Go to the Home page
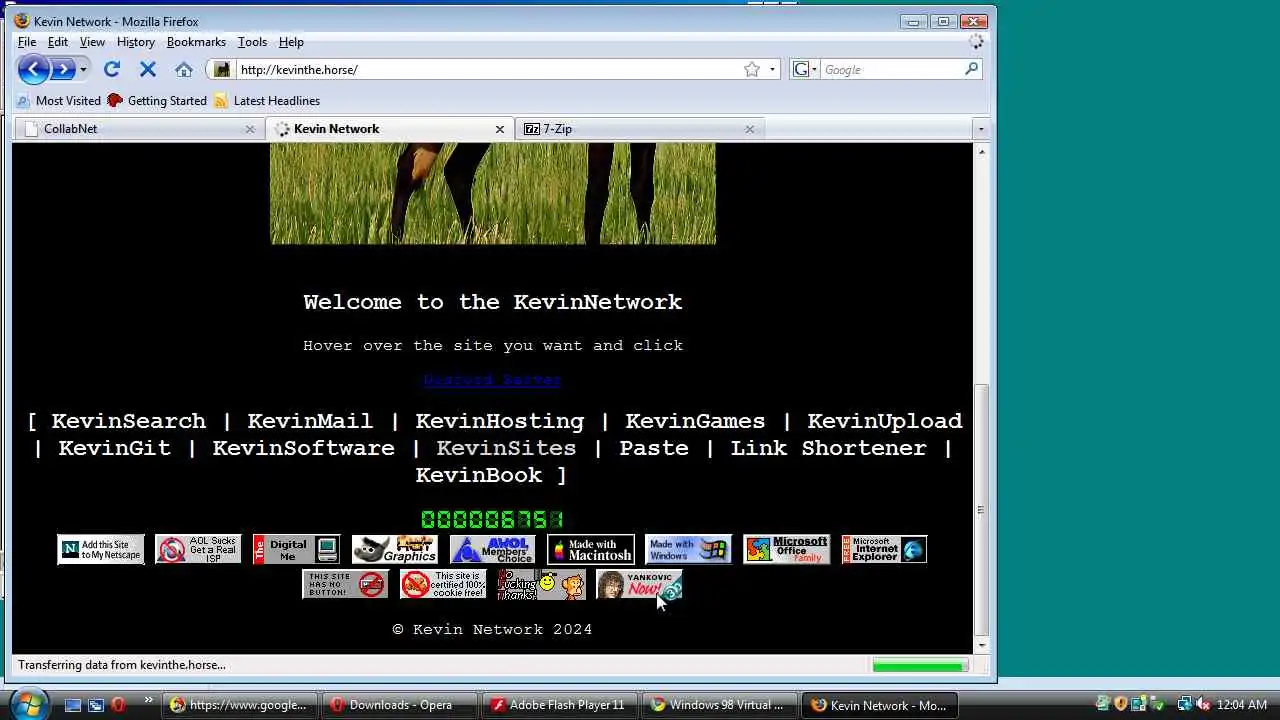 [184, 69]
